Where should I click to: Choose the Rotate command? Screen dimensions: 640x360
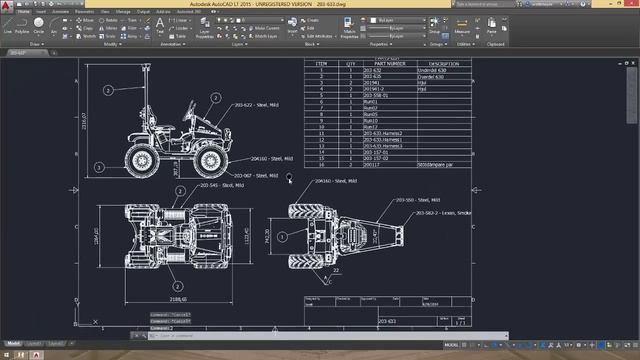(108, 20)
